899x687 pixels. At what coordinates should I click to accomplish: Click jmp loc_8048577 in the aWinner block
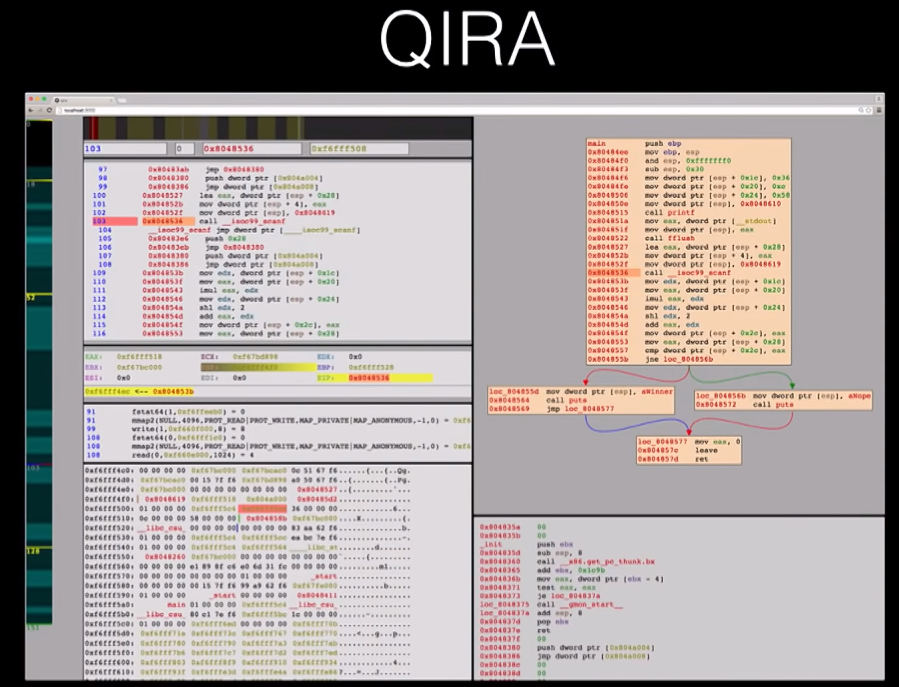580,409
